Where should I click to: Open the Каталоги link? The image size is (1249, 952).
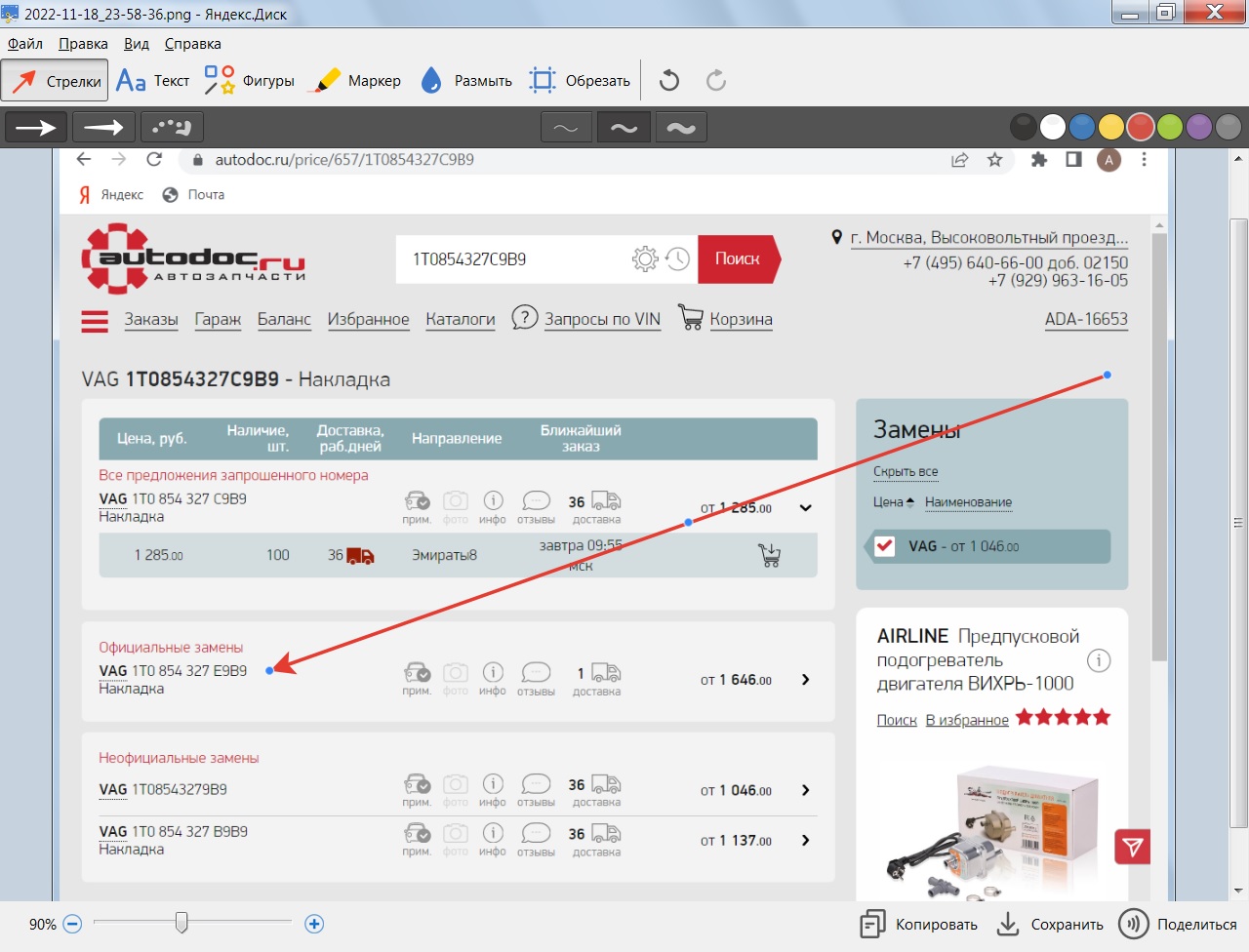click(x=461, y=319)
